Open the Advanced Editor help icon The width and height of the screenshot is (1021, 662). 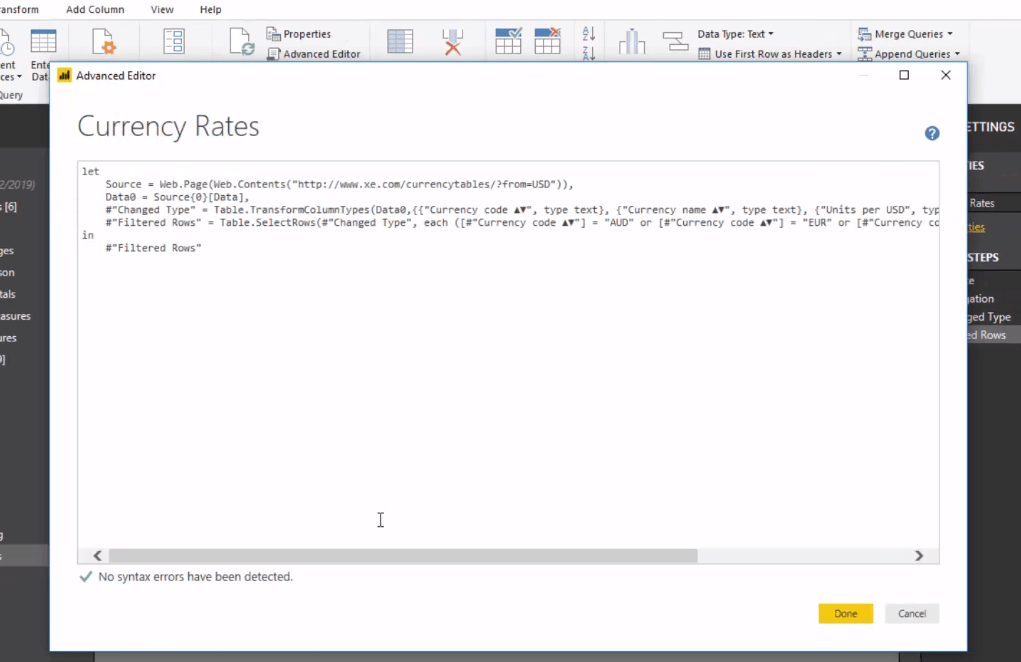coord(932,133)
